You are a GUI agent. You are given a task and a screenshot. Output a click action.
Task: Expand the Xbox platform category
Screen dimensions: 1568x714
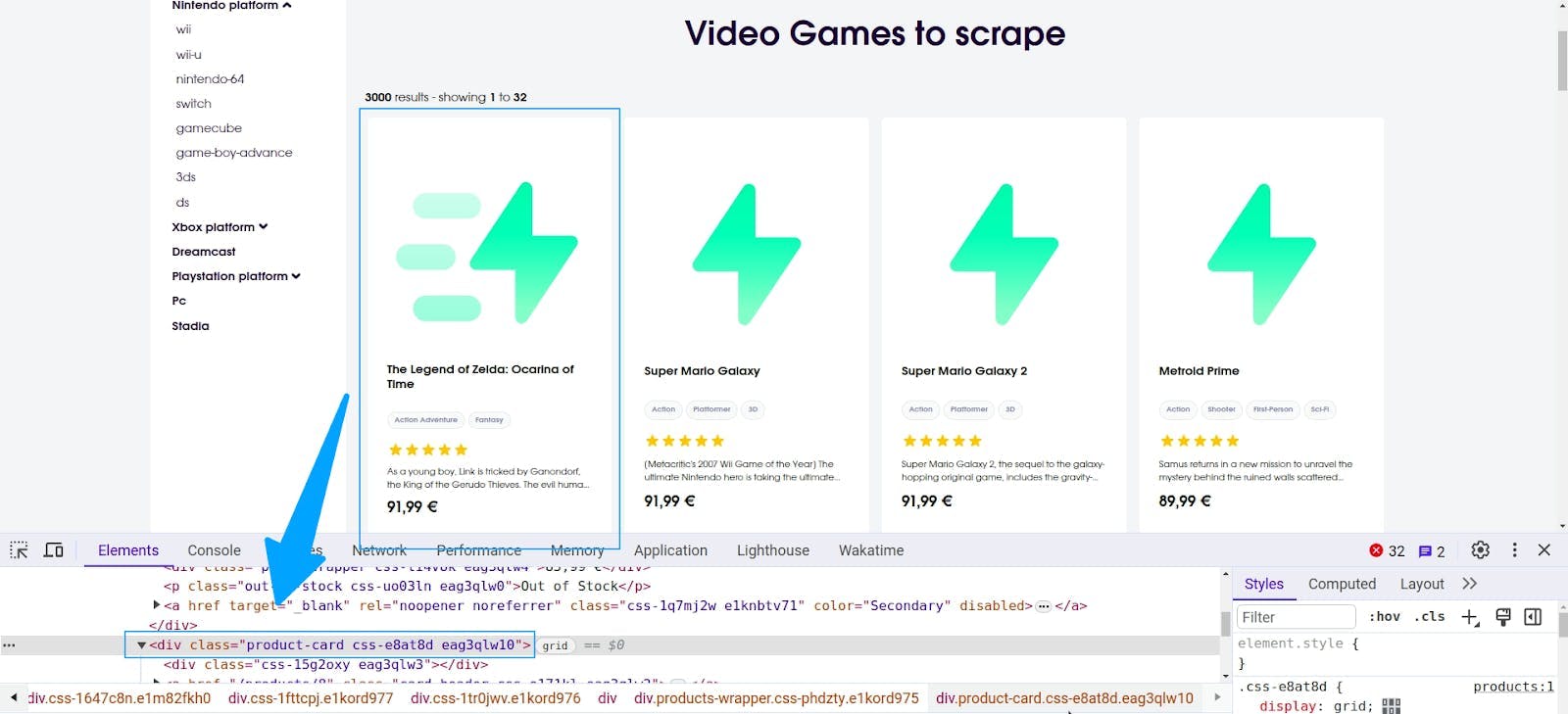(x=220, y=227)
